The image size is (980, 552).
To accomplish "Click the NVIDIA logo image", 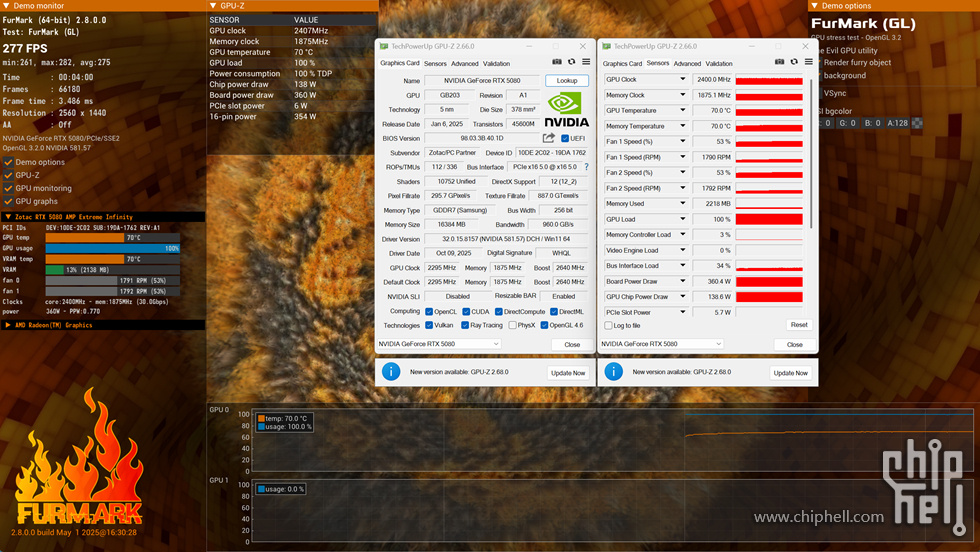I will [566, 108].
